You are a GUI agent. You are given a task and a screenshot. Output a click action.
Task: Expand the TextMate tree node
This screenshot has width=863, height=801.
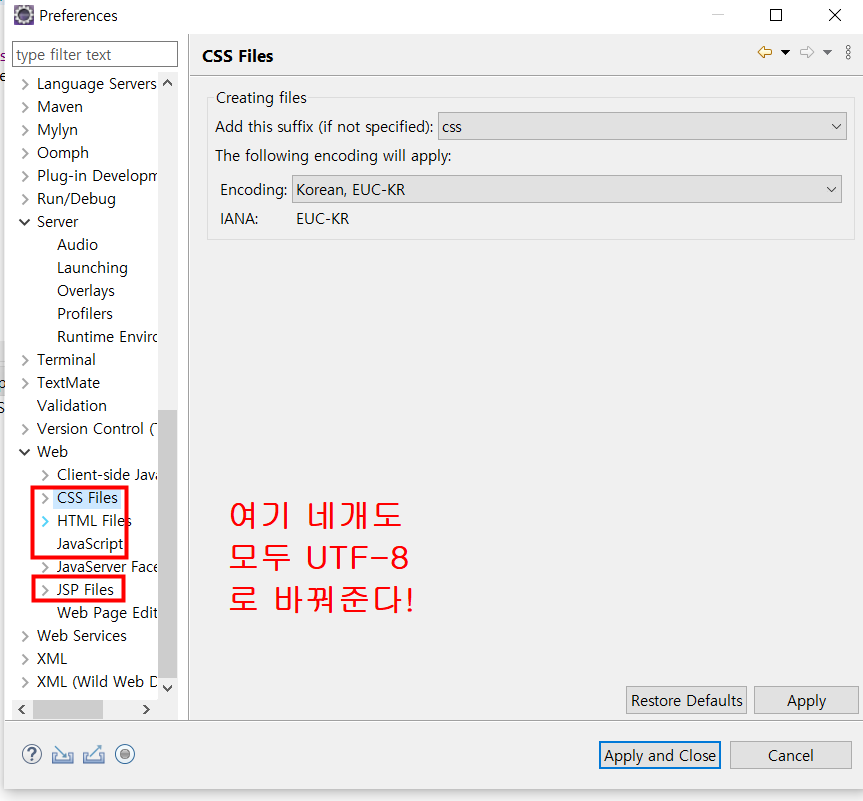click(x=25, y=383)
